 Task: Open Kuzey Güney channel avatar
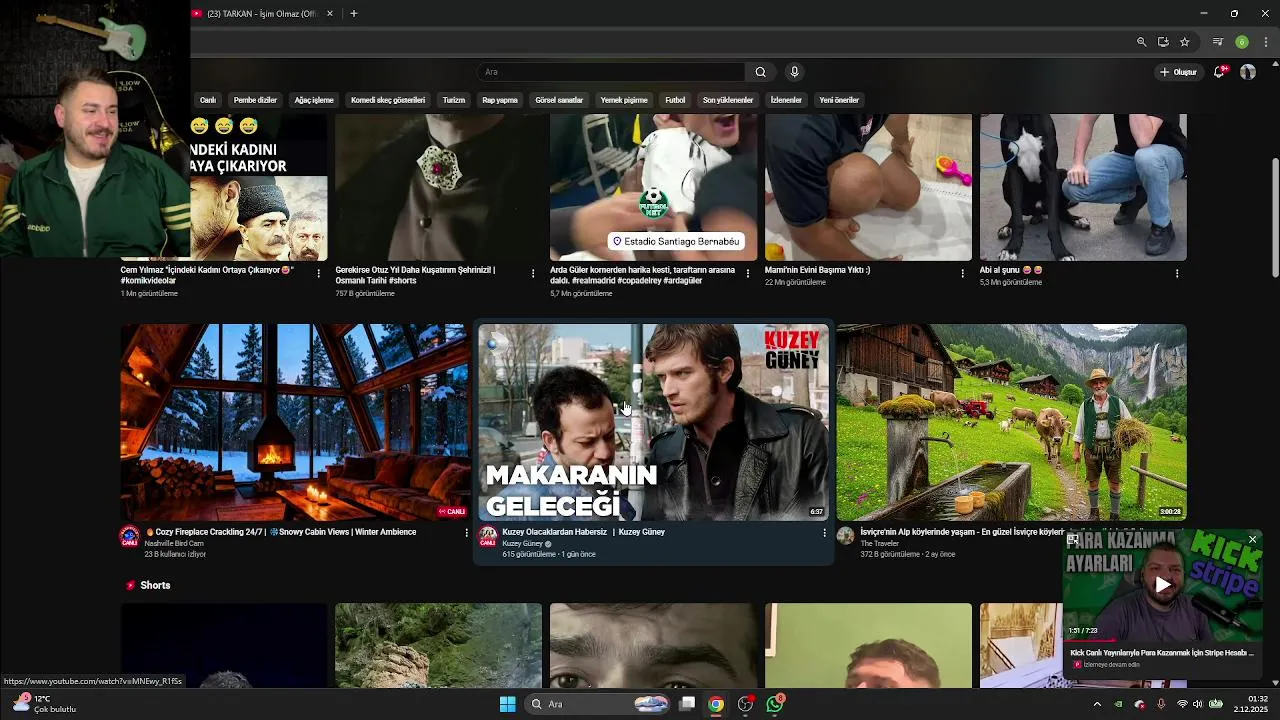pyautogui.click(x=488, y=536)
